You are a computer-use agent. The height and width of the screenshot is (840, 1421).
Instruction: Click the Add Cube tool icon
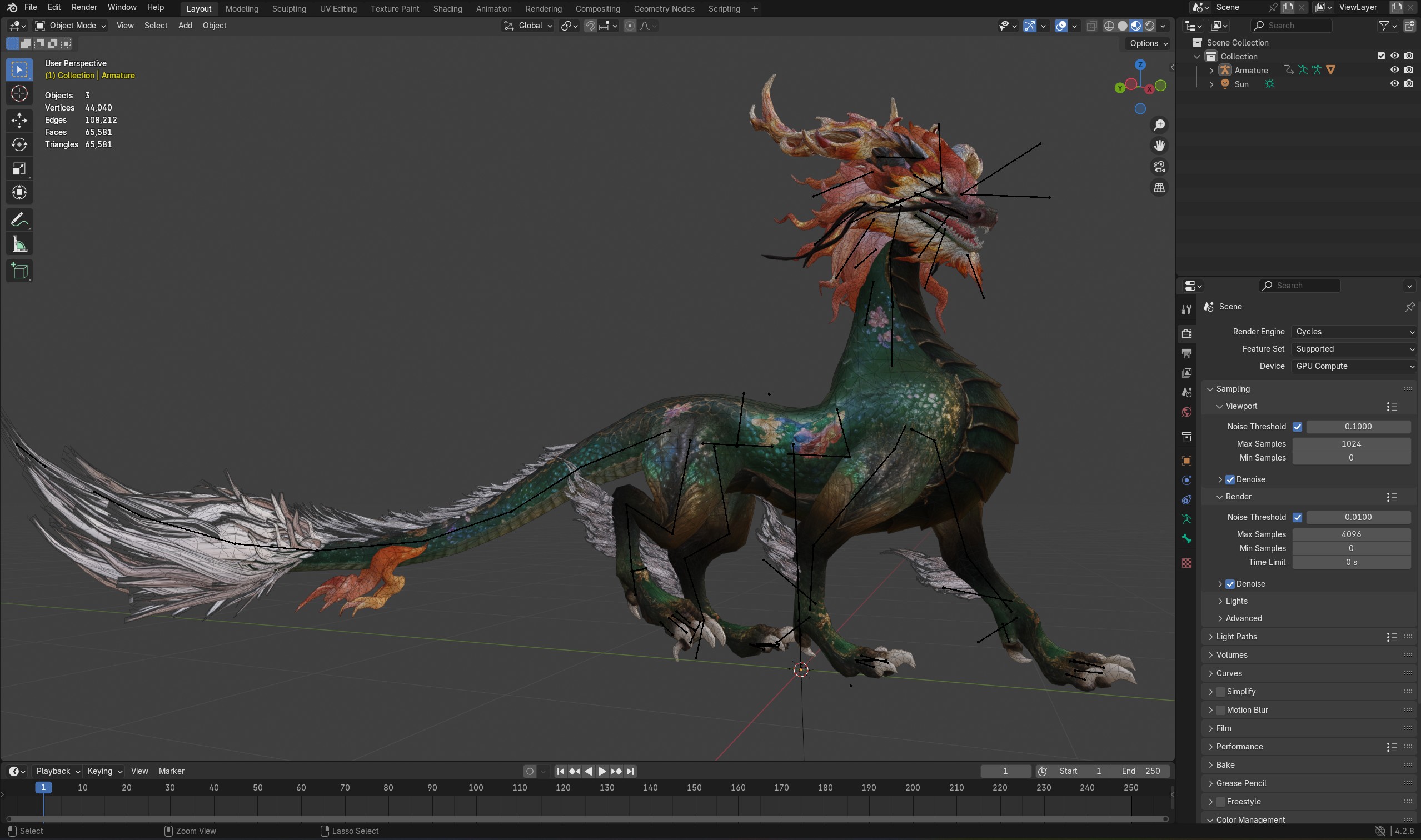point(19,271)
